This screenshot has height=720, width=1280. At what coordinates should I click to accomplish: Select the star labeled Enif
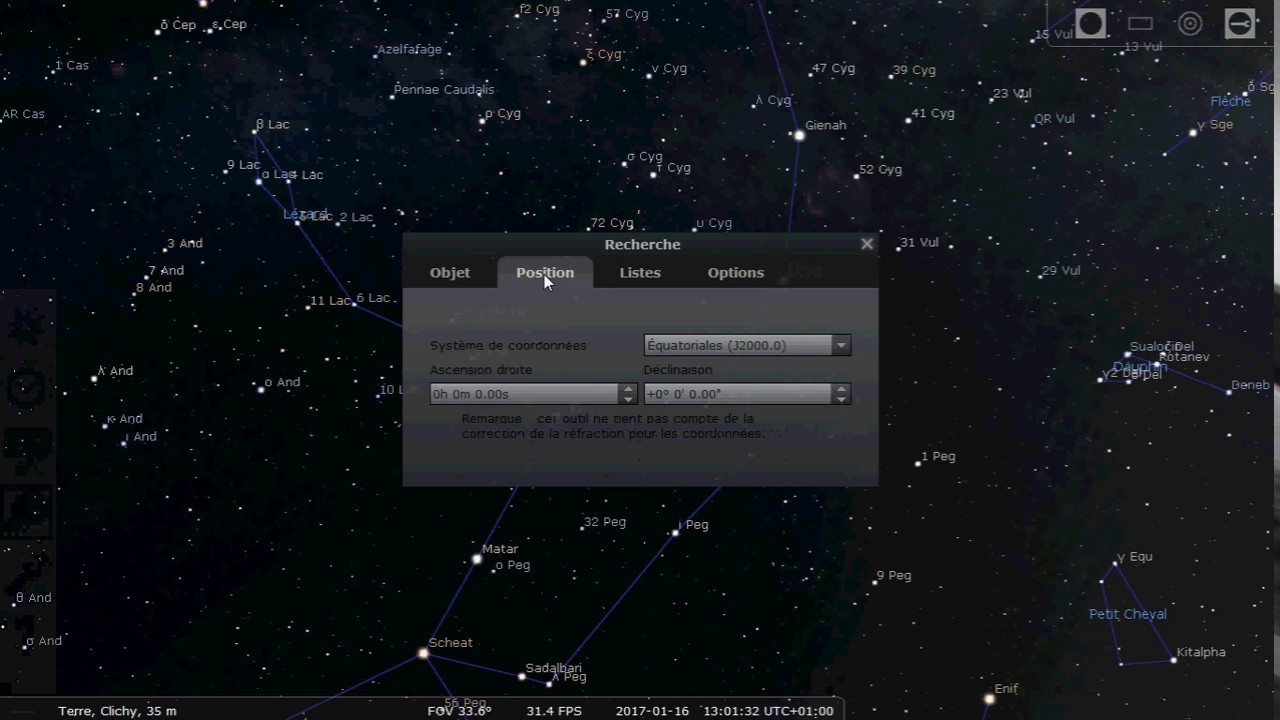click(x=989, y=699)
